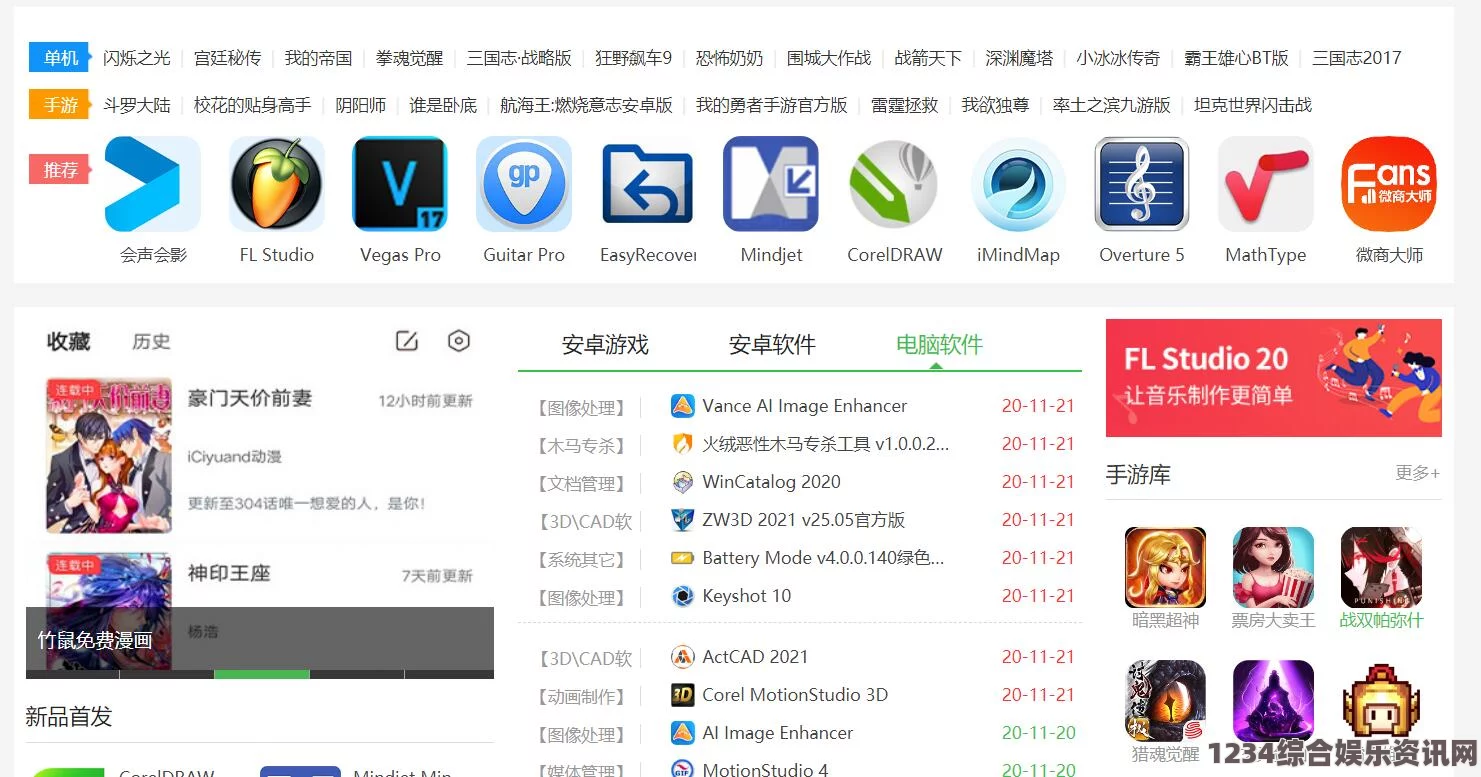Select the 收藏 tab
1481x777 pixels.
(x=69, y=342)
